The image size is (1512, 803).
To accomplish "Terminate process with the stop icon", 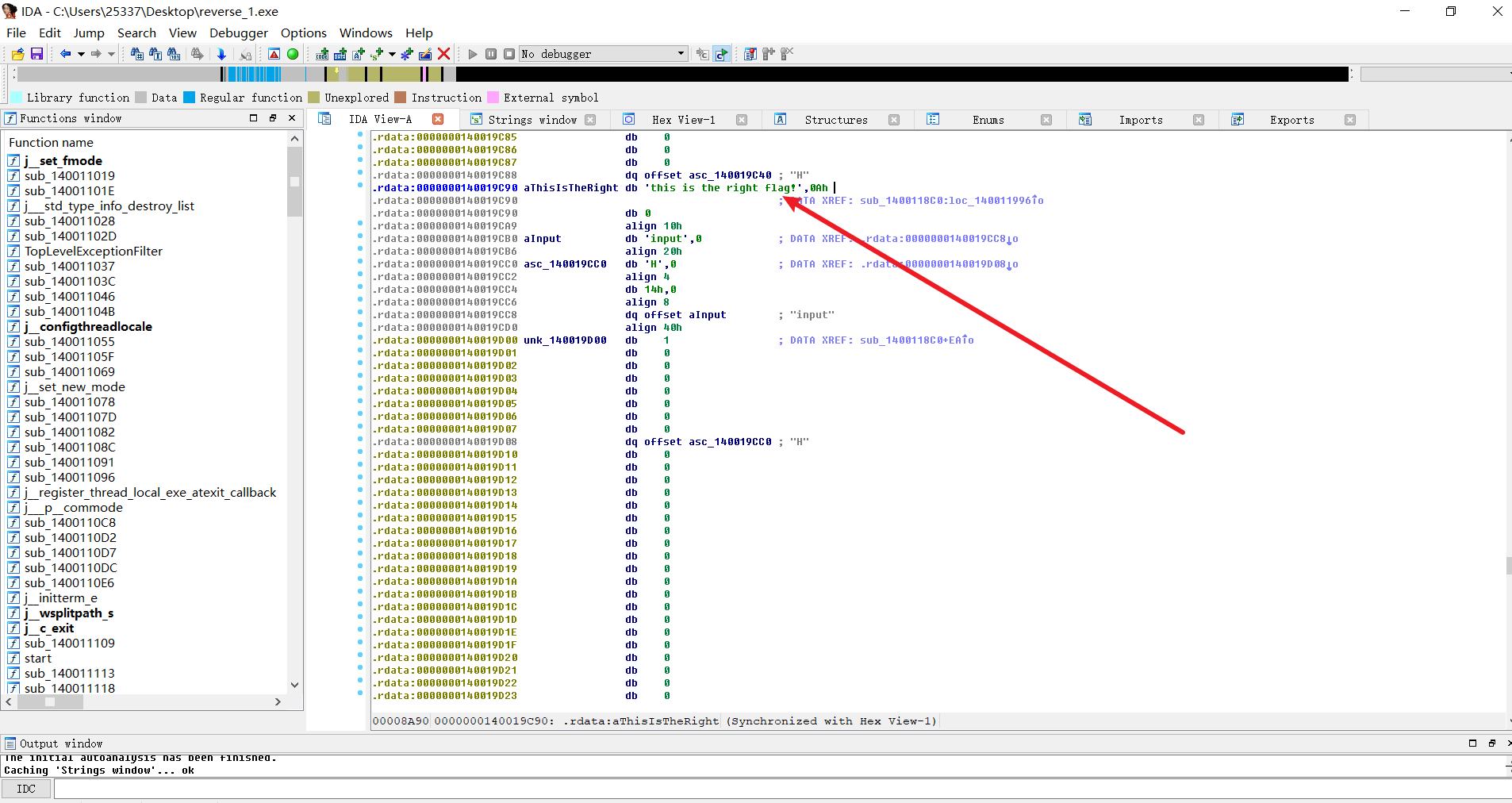I will click(509, 54).
